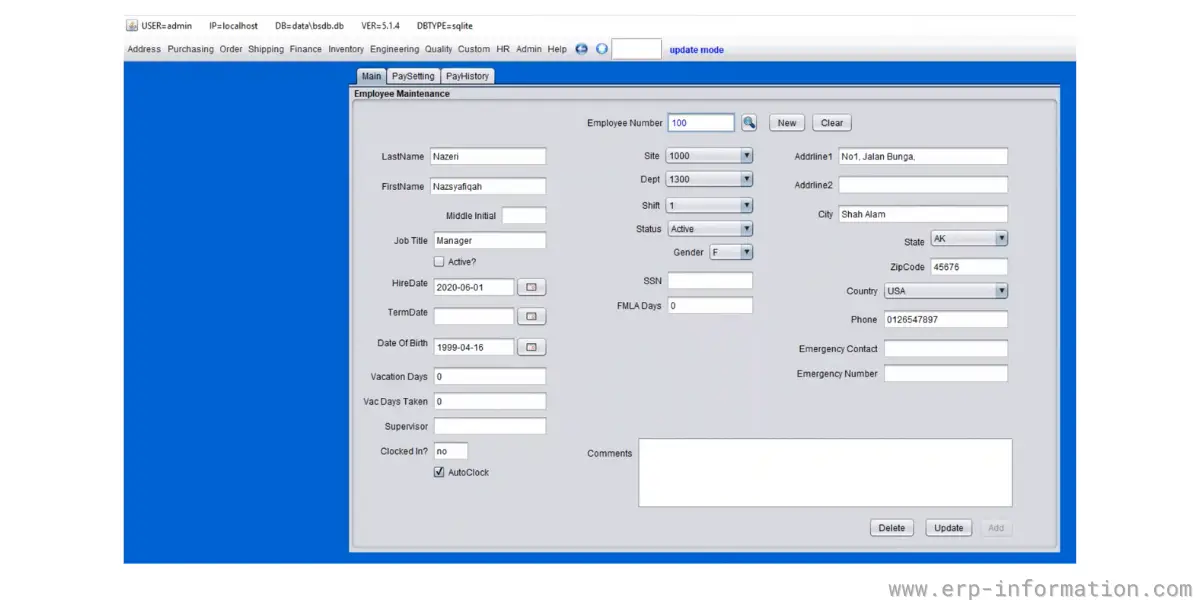Click the Date Of Birth text field

[474, 347]
